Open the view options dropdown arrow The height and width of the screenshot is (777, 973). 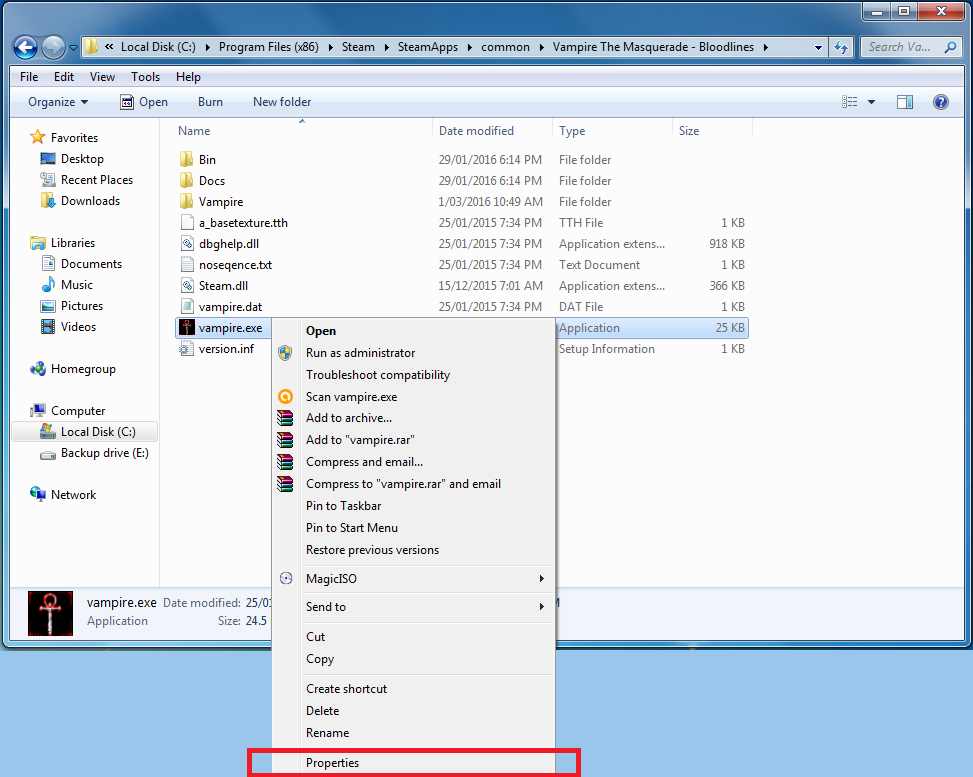tap(871, 102)
